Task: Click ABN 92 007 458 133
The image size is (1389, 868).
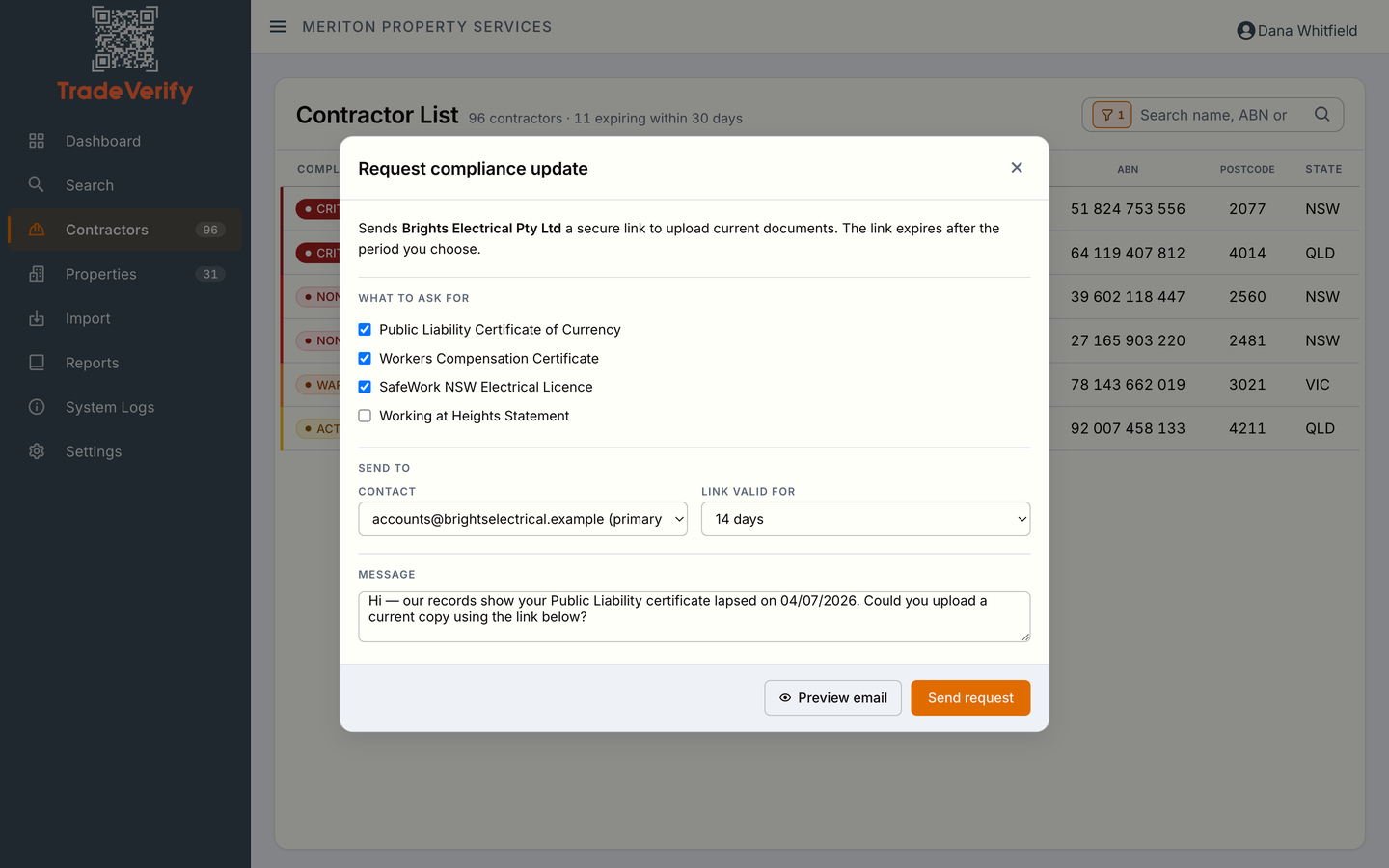Action: [x=1128, y=428]
